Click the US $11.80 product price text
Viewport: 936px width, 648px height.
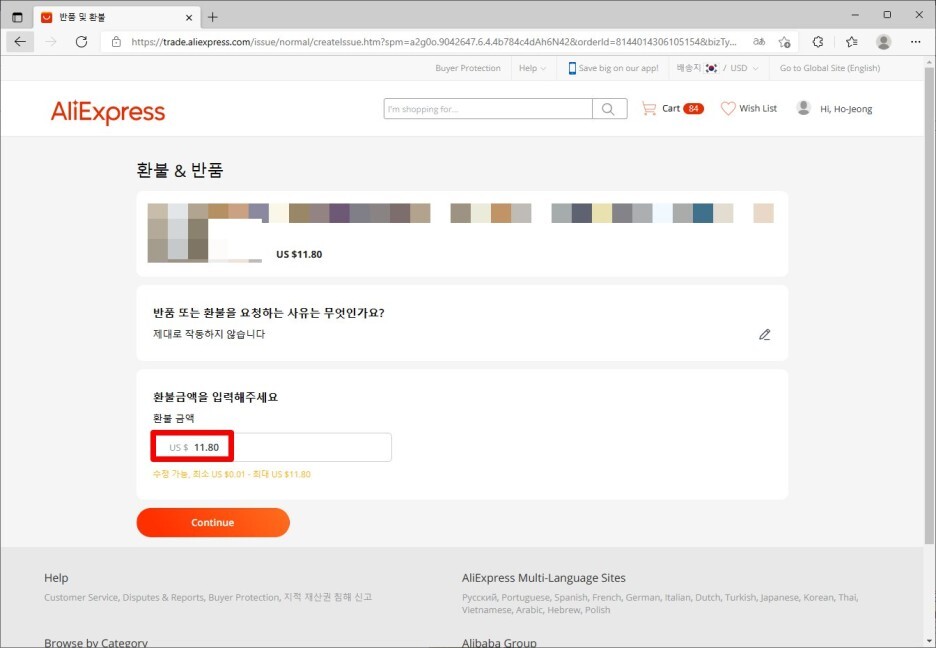click(299, 254)
